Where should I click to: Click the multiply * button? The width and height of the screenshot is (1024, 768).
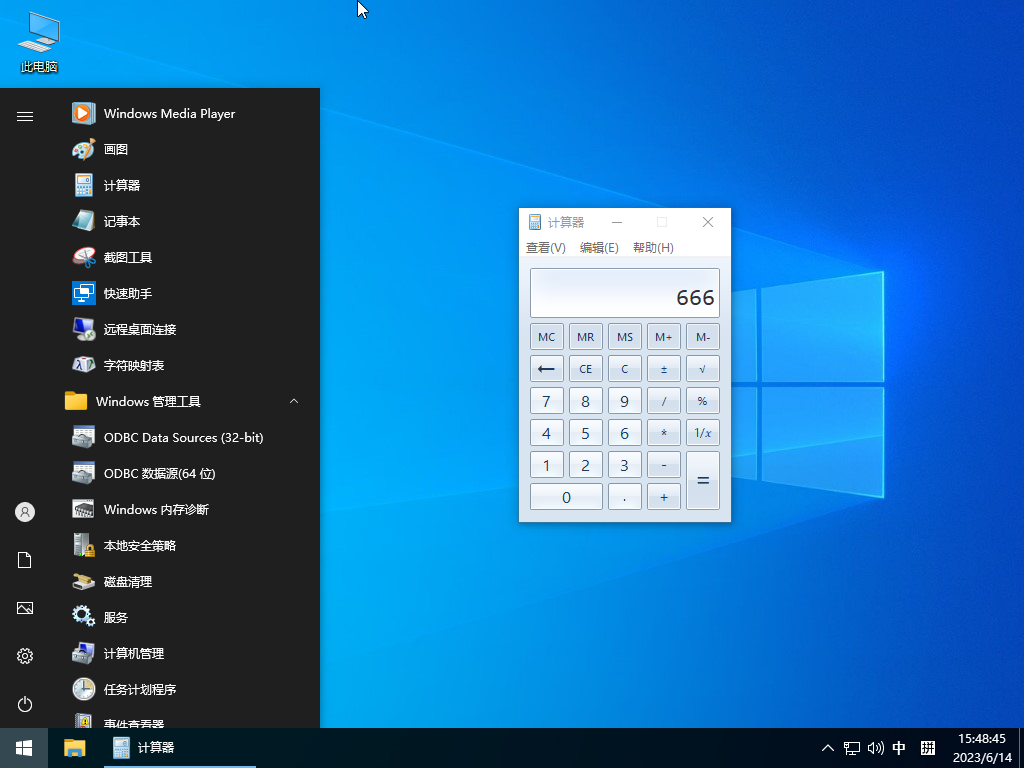pos(664,433)
